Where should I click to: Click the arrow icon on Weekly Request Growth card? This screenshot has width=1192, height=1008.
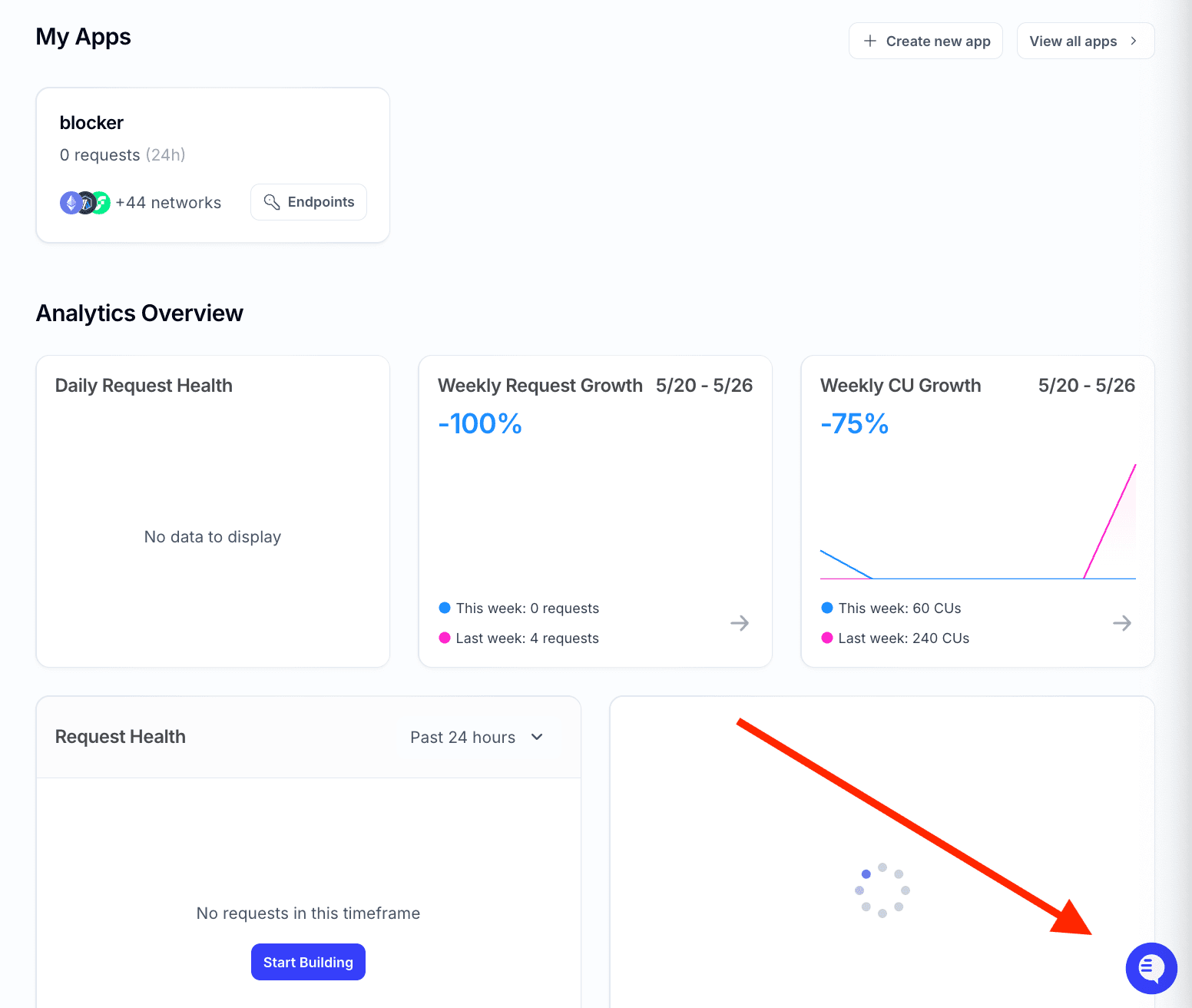[739, 623]
